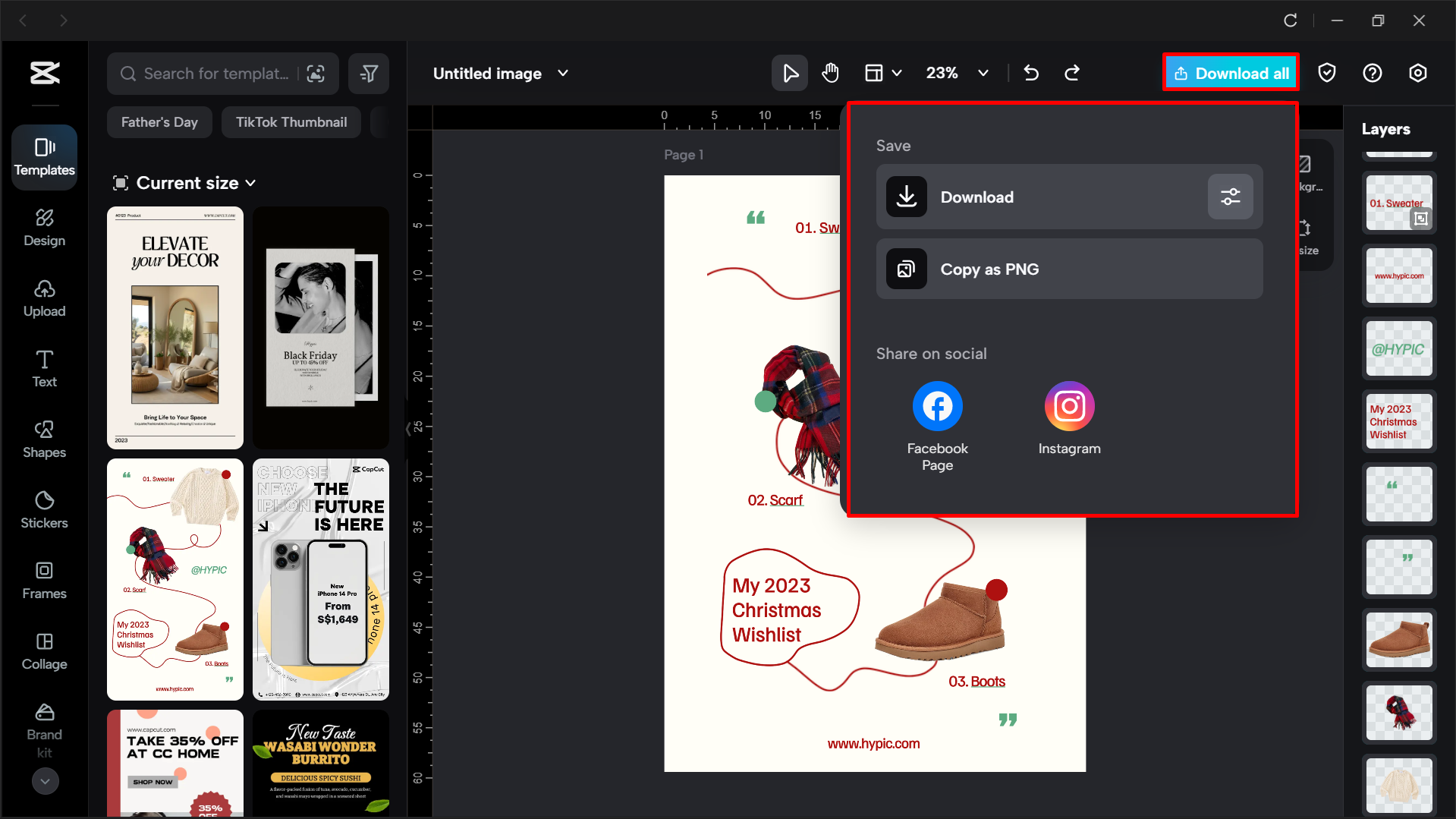Open the 23% zoom dropdown
Screen dimensions: 1456x819
click(957, 73)
